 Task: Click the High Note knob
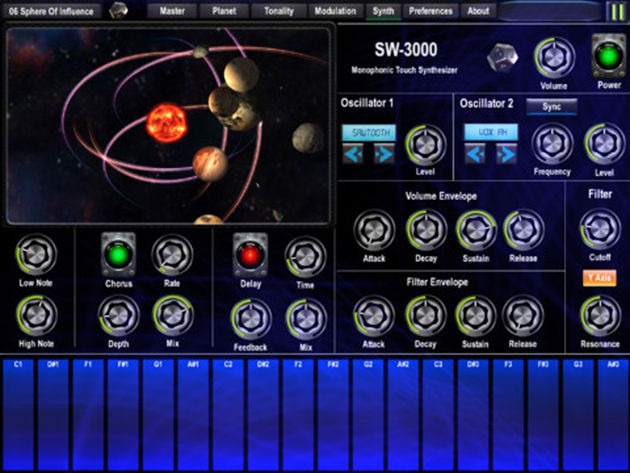point(37,315)
